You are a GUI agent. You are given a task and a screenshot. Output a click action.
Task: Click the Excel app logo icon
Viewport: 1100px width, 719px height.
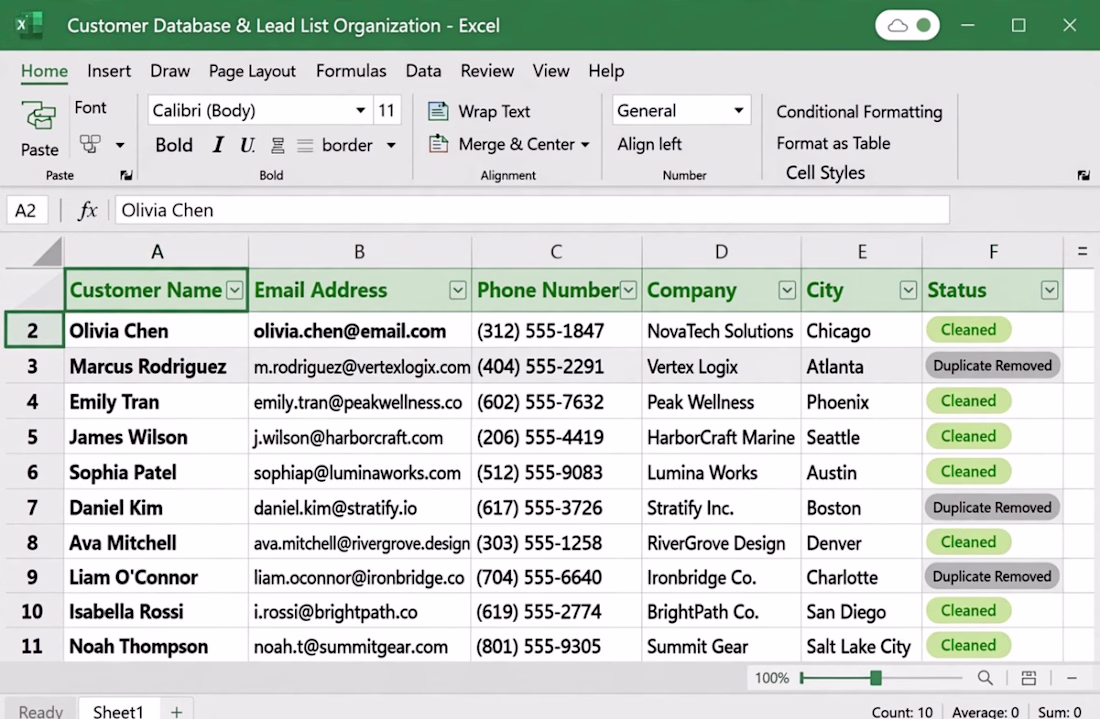point(28,25)
